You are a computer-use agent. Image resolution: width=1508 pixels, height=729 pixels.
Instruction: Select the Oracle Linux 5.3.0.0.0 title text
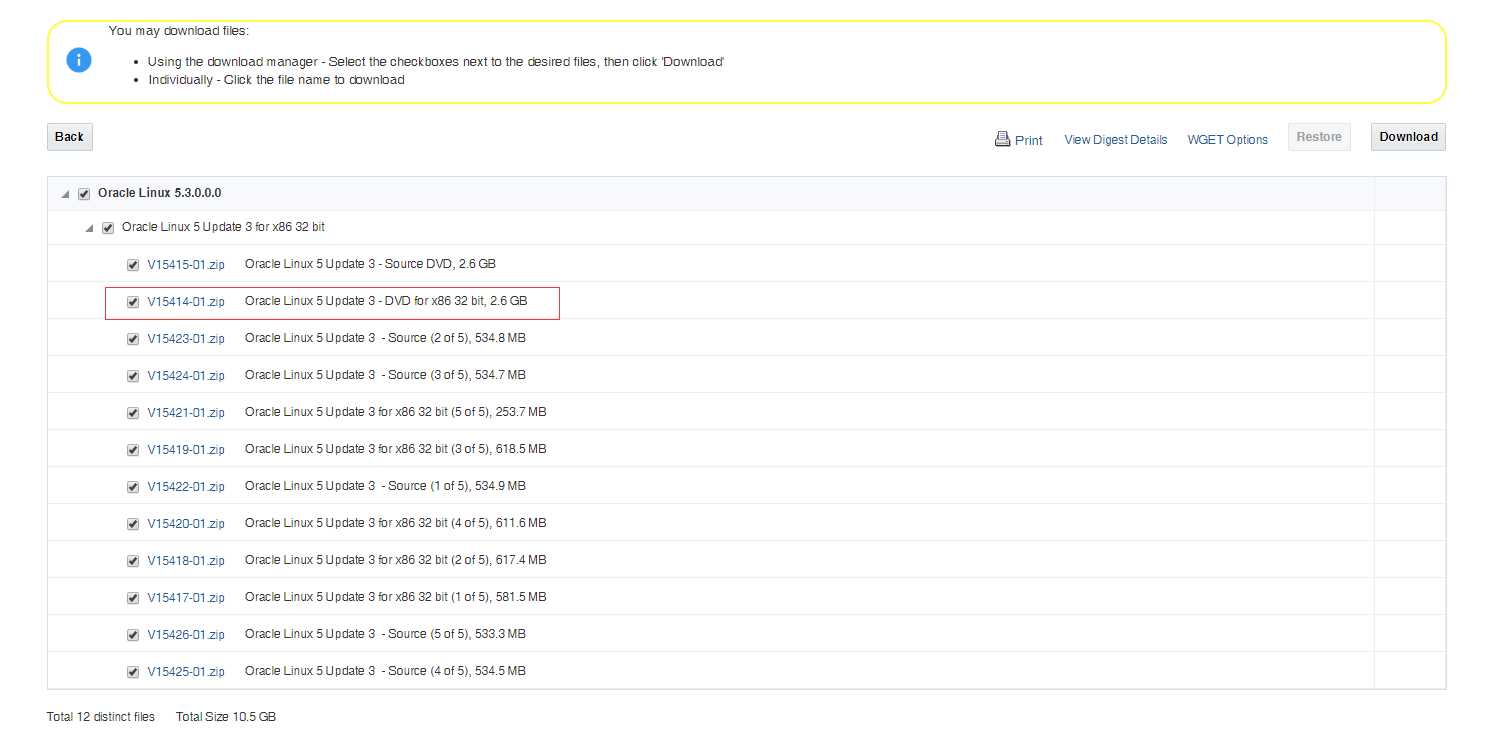pos(160,192)
